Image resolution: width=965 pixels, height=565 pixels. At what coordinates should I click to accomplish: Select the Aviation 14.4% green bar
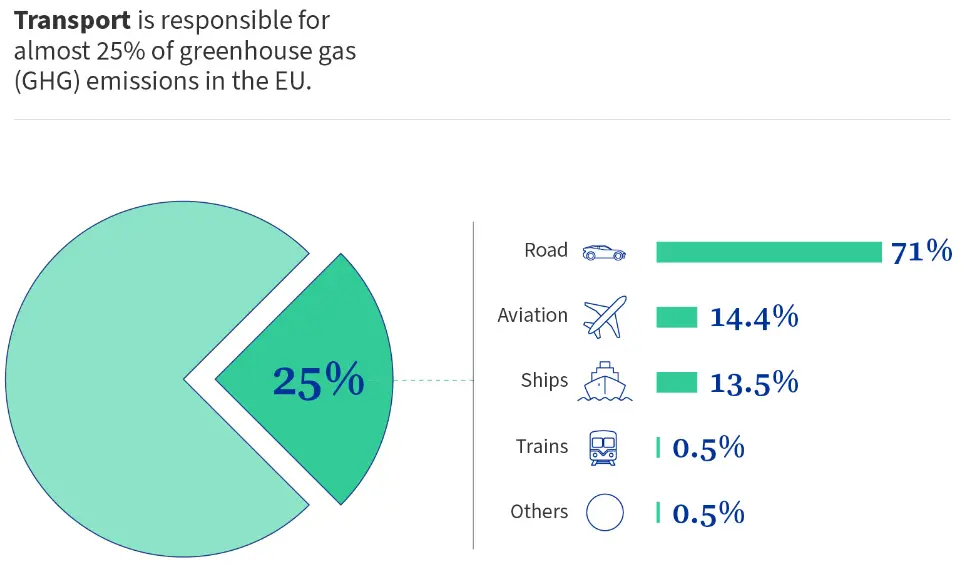coord(676,318)
